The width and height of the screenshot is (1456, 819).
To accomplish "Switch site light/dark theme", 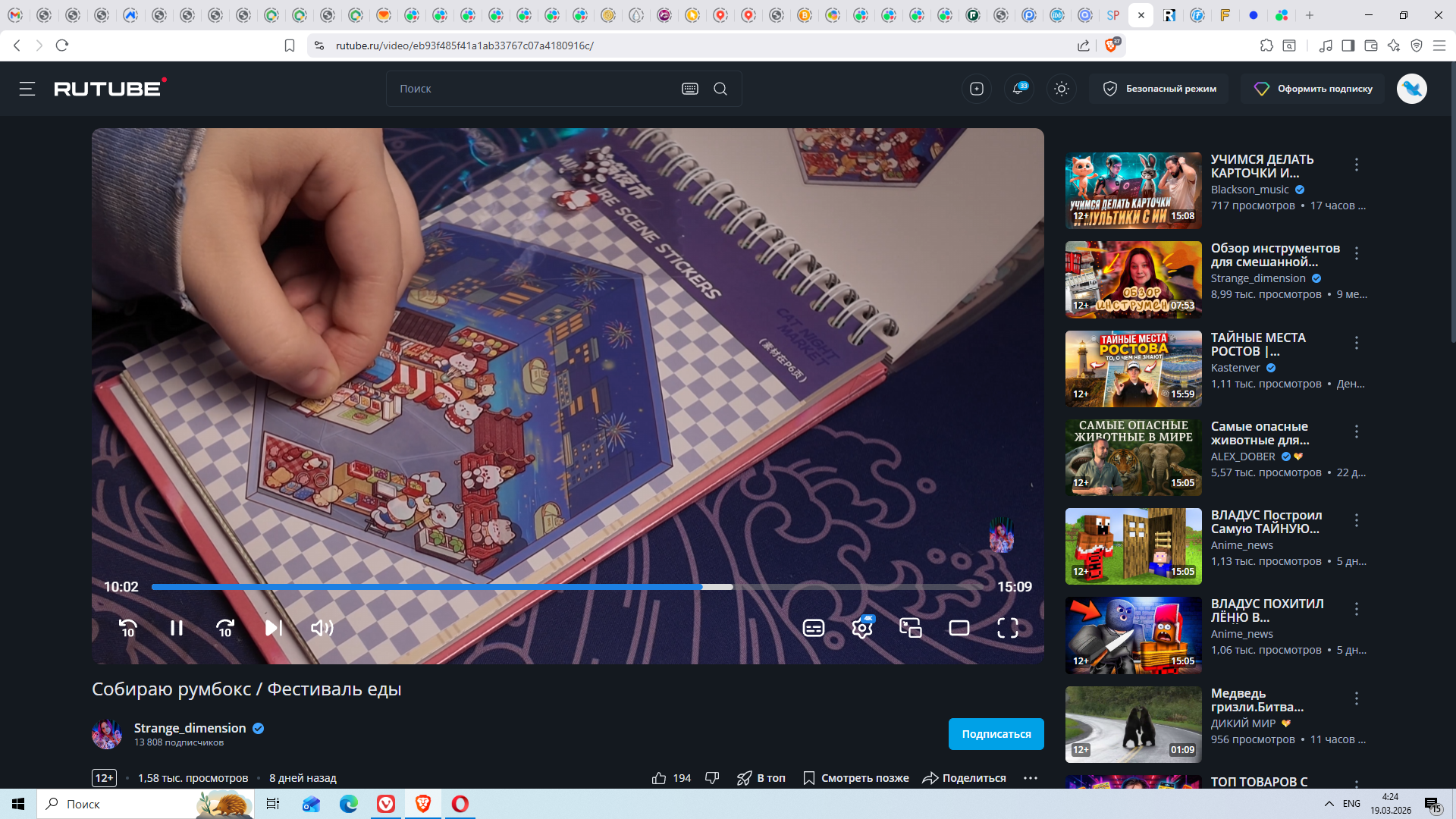I will [1062, 89].
